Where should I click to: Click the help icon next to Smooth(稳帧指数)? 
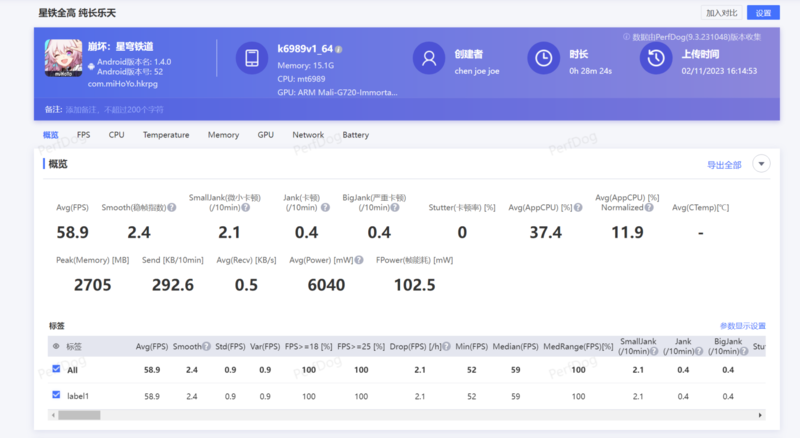tap(173, 208)
